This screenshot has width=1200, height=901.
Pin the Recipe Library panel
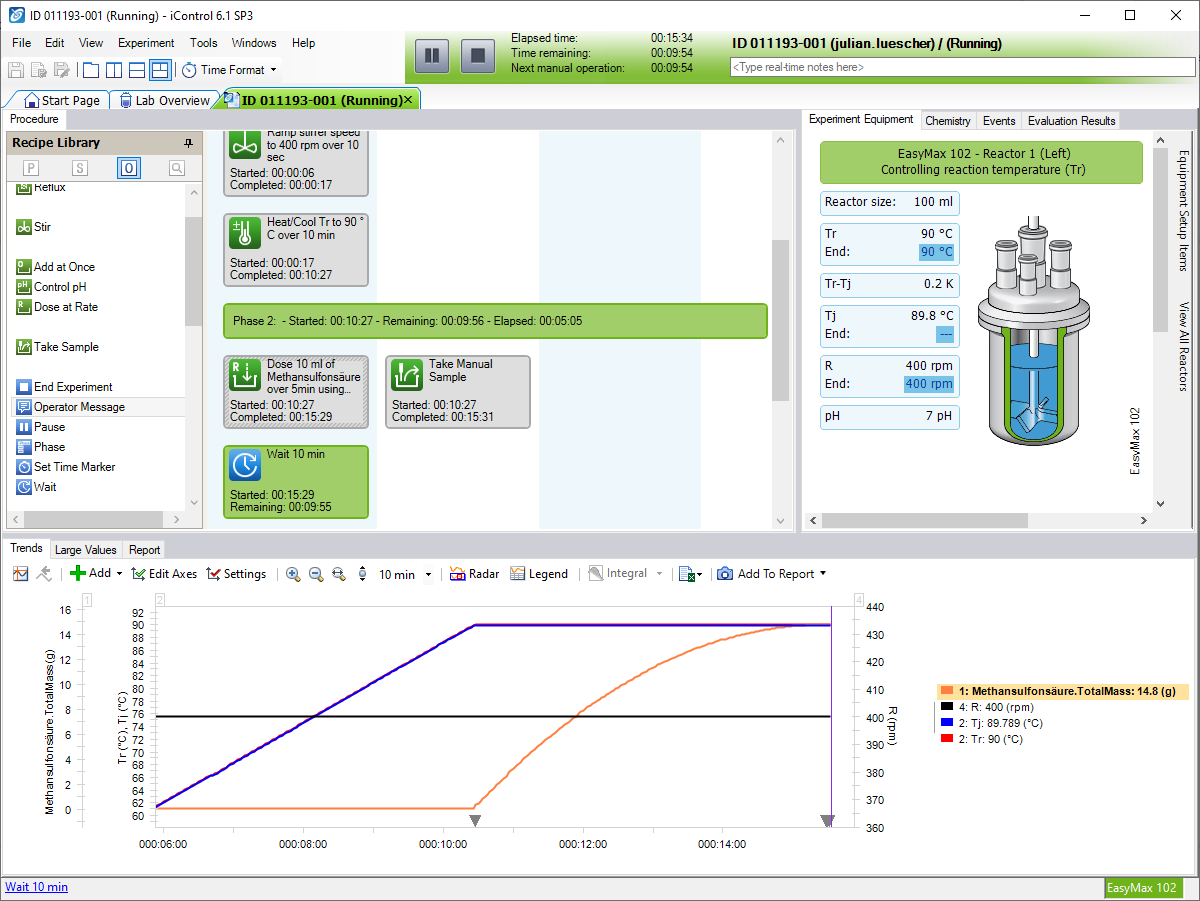(188, 143)
